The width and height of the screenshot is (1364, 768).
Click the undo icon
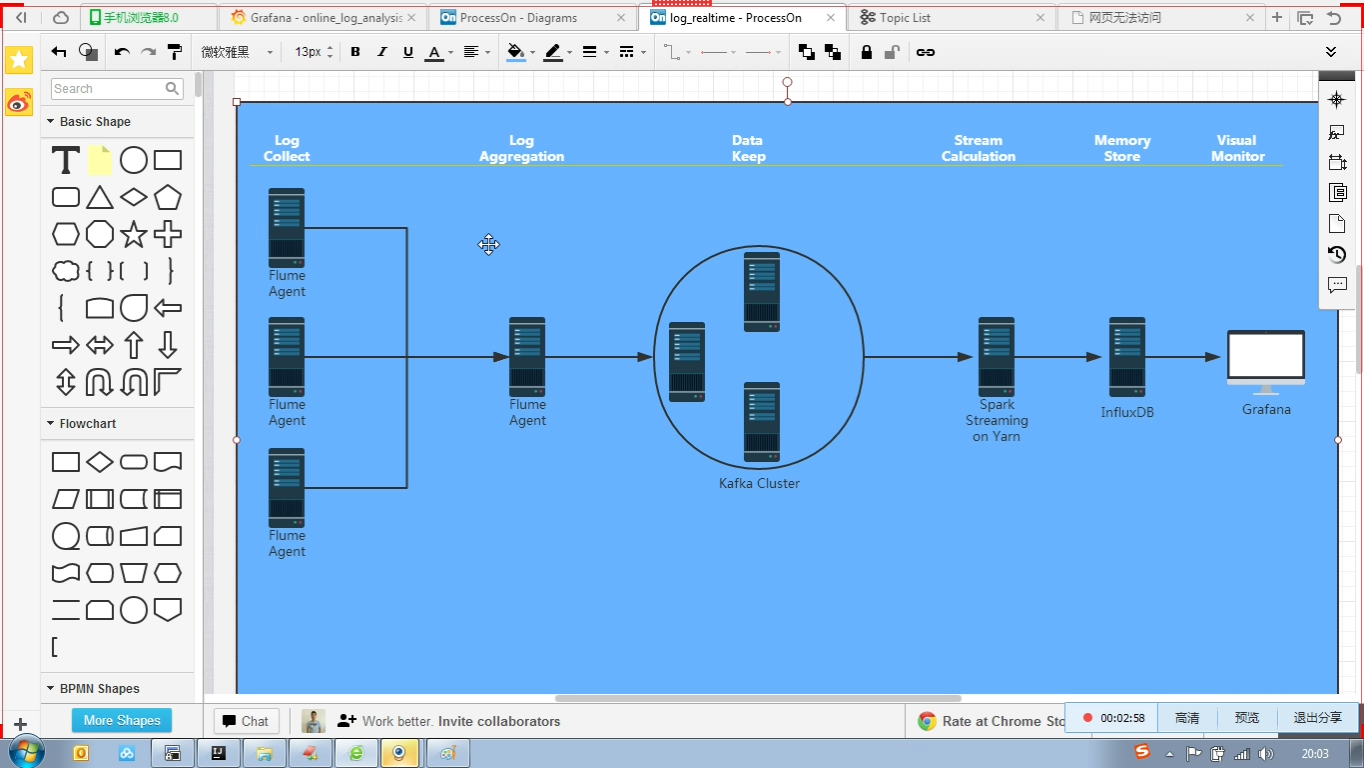[122, 52]
